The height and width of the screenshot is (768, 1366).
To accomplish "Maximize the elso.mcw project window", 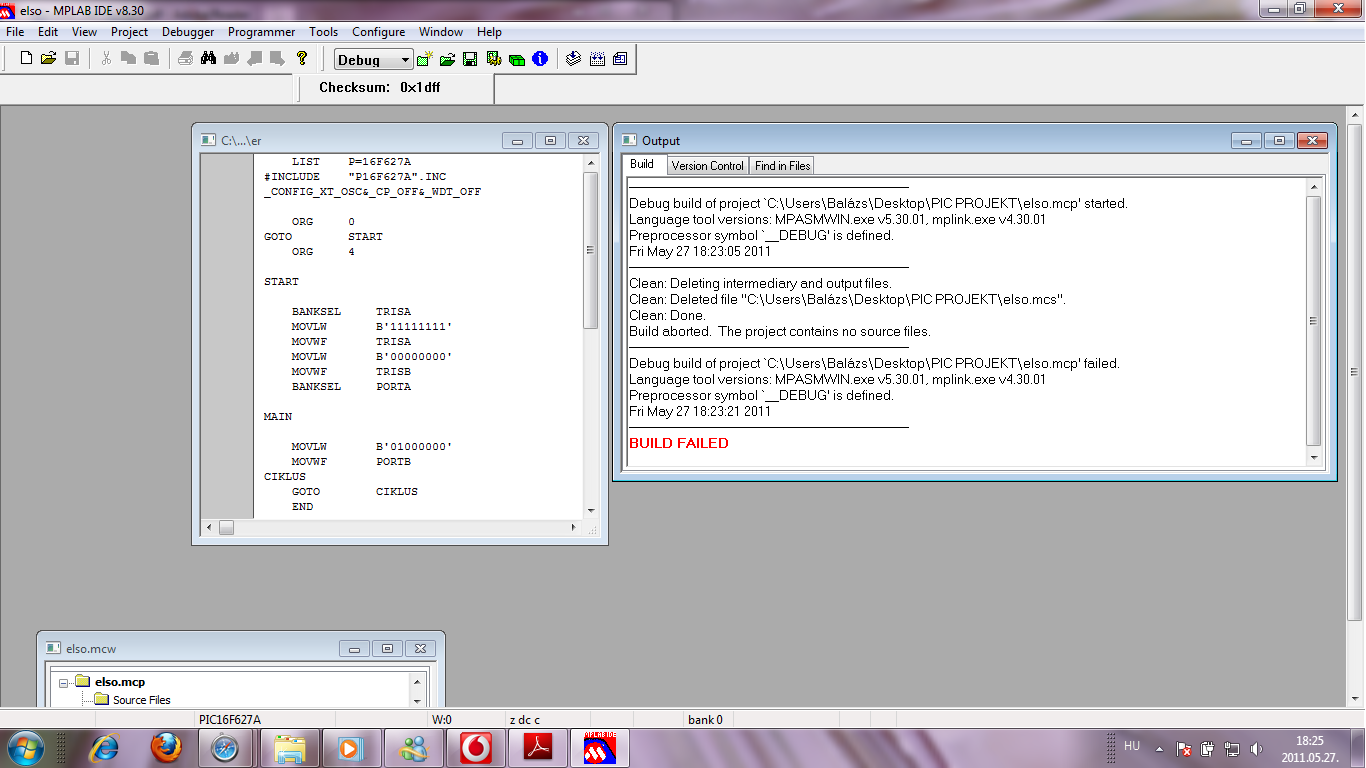I will (x=388, y=648).
